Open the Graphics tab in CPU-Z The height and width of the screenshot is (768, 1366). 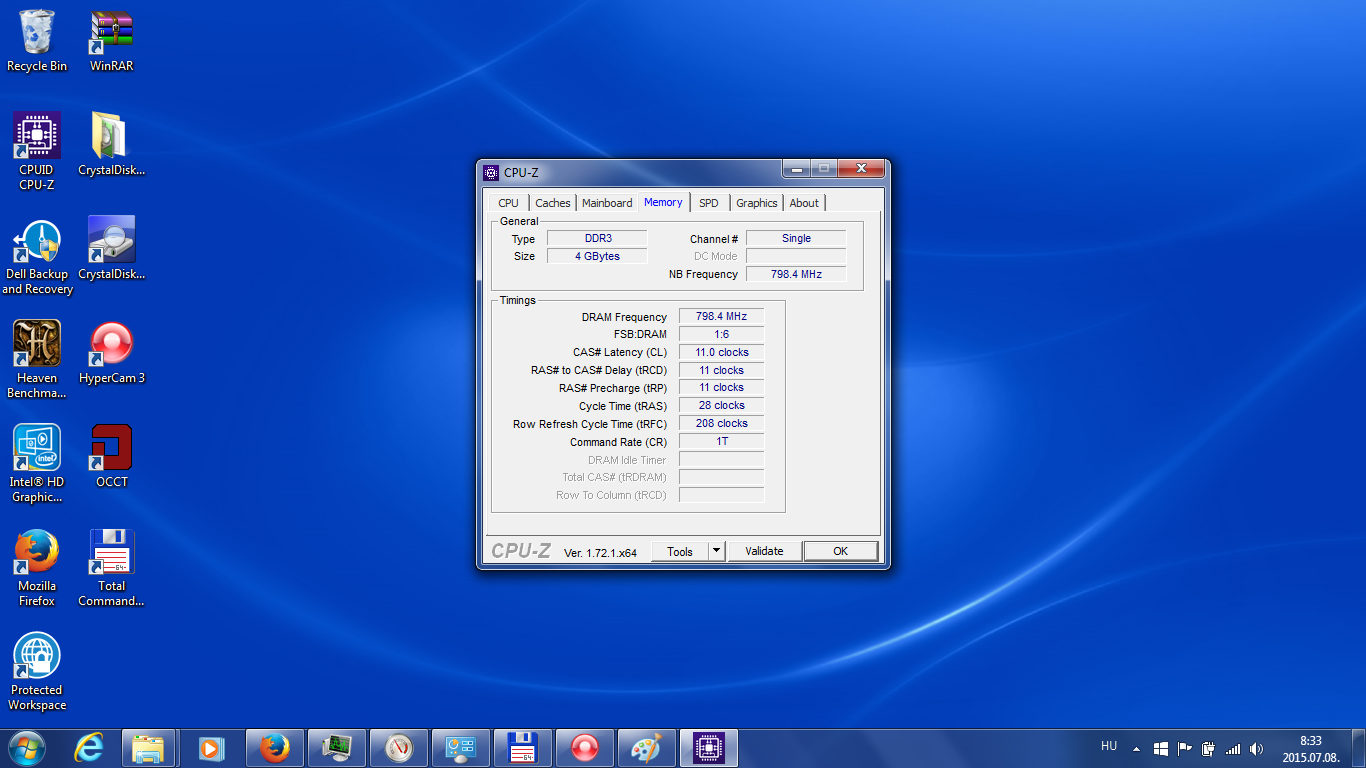click(756, 203)
